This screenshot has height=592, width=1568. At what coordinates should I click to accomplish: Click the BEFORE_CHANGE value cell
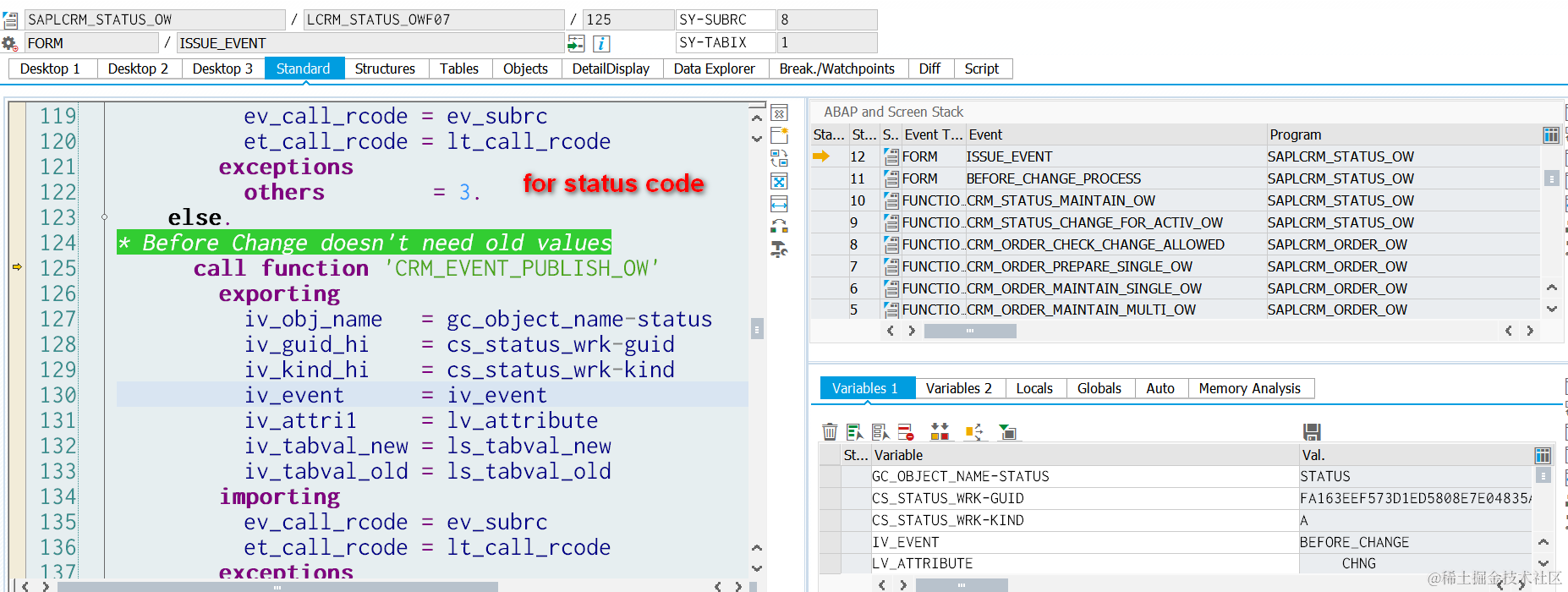coord(1415,542)
